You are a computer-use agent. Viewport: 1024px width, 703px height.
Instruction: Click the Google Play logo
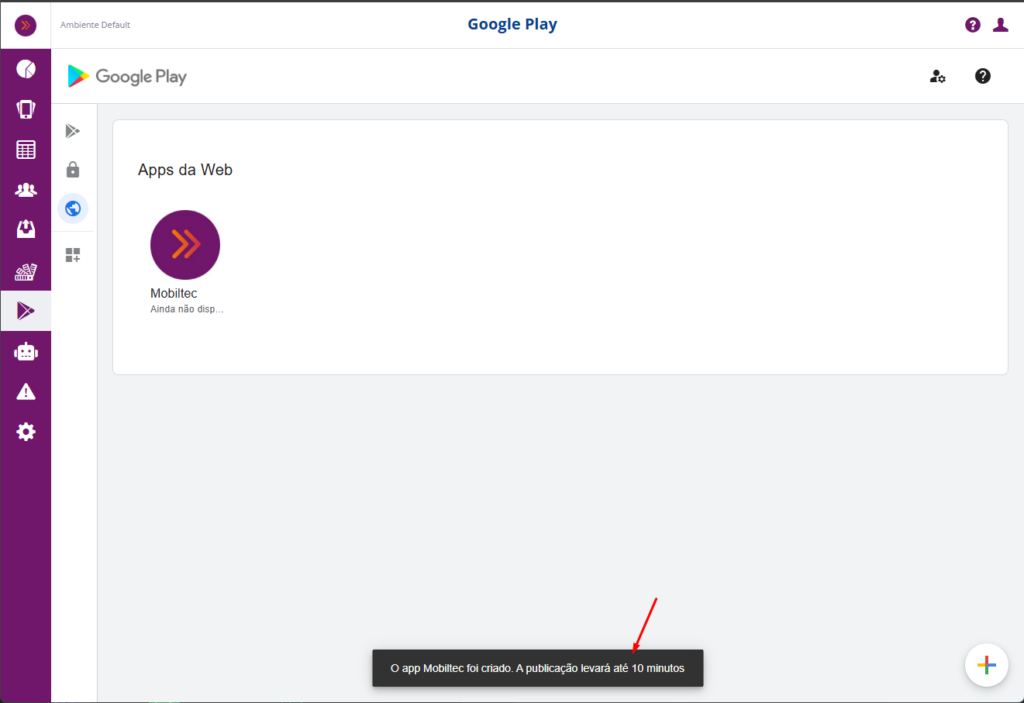point(127,76)
